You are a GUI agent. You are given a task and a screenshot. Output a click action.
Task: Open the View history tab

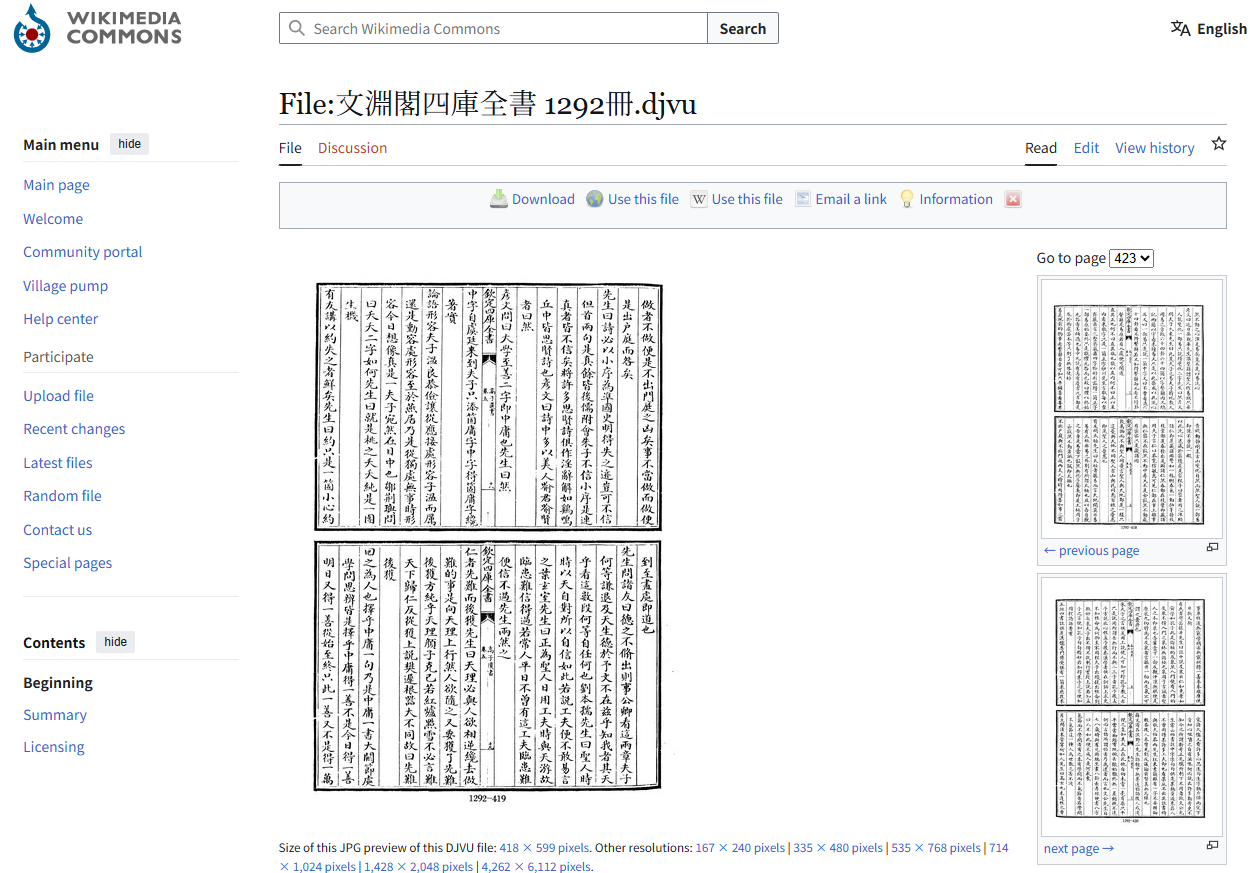tap(1155, 148)
